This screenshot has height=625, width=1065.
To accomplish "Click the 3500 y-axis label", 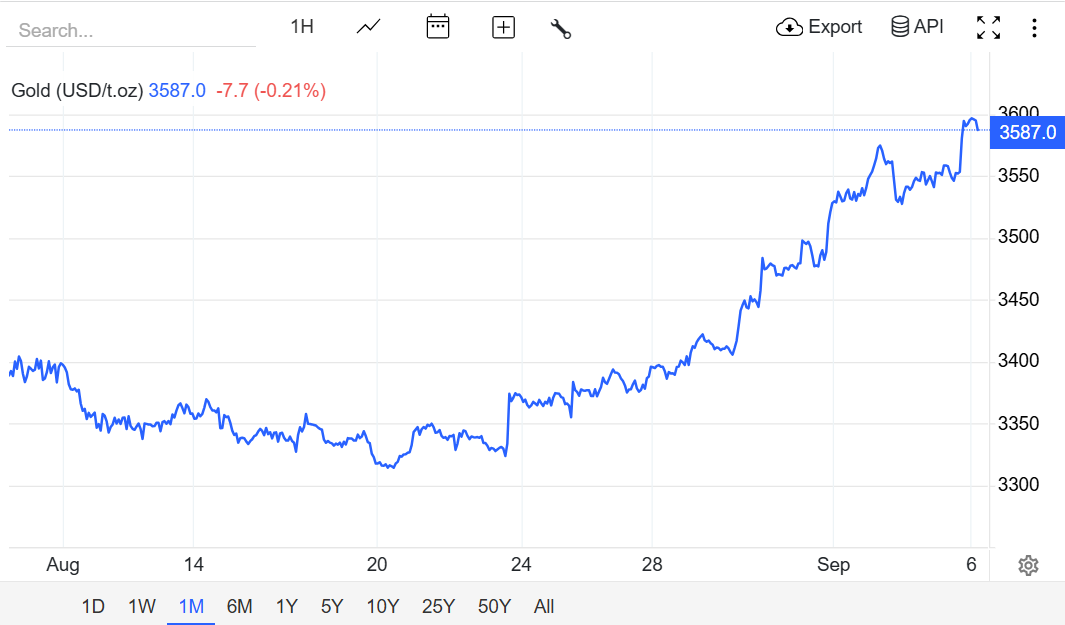I will pos(1018,236).
